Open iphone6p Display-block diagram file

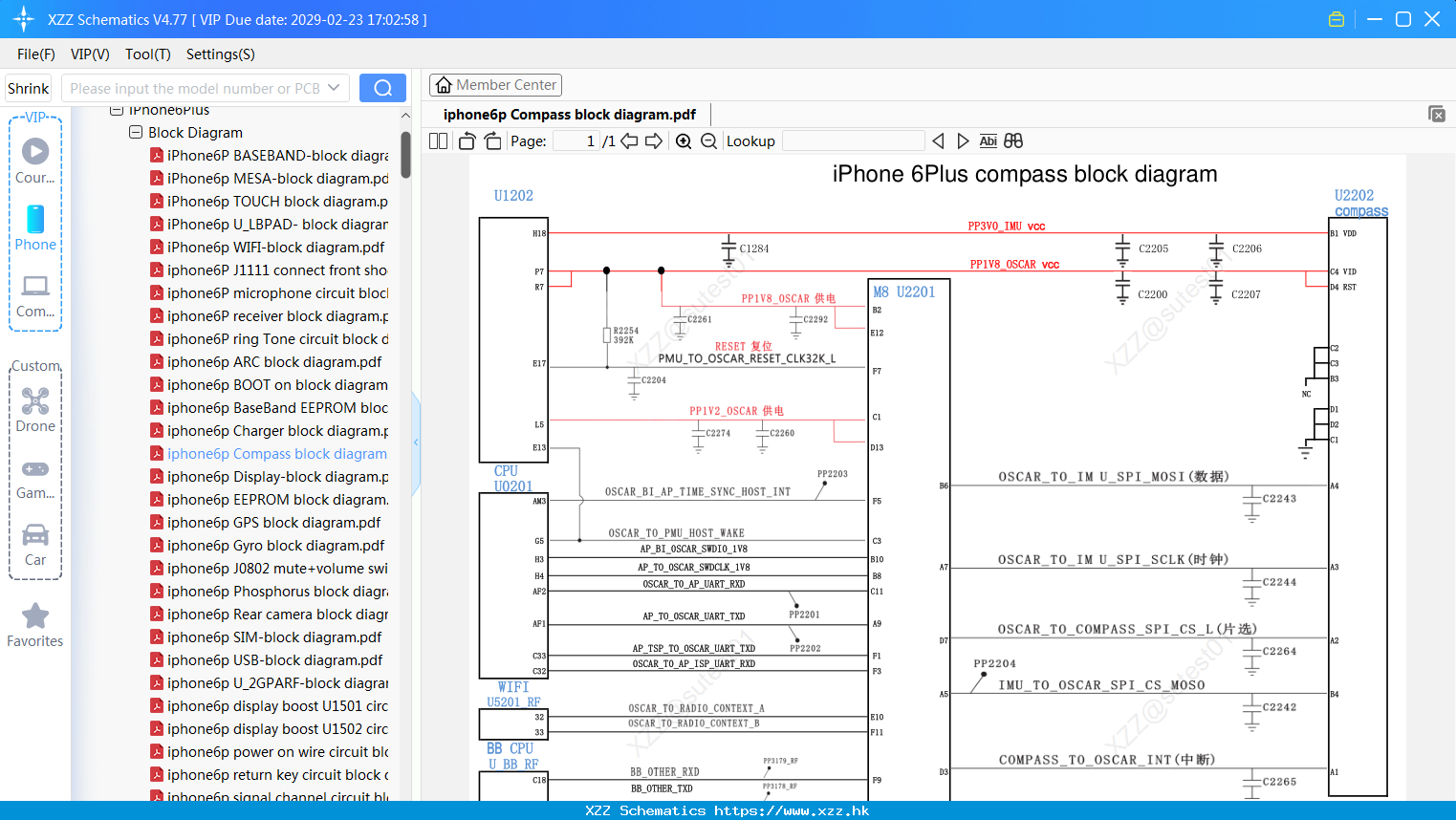[277, 476]
